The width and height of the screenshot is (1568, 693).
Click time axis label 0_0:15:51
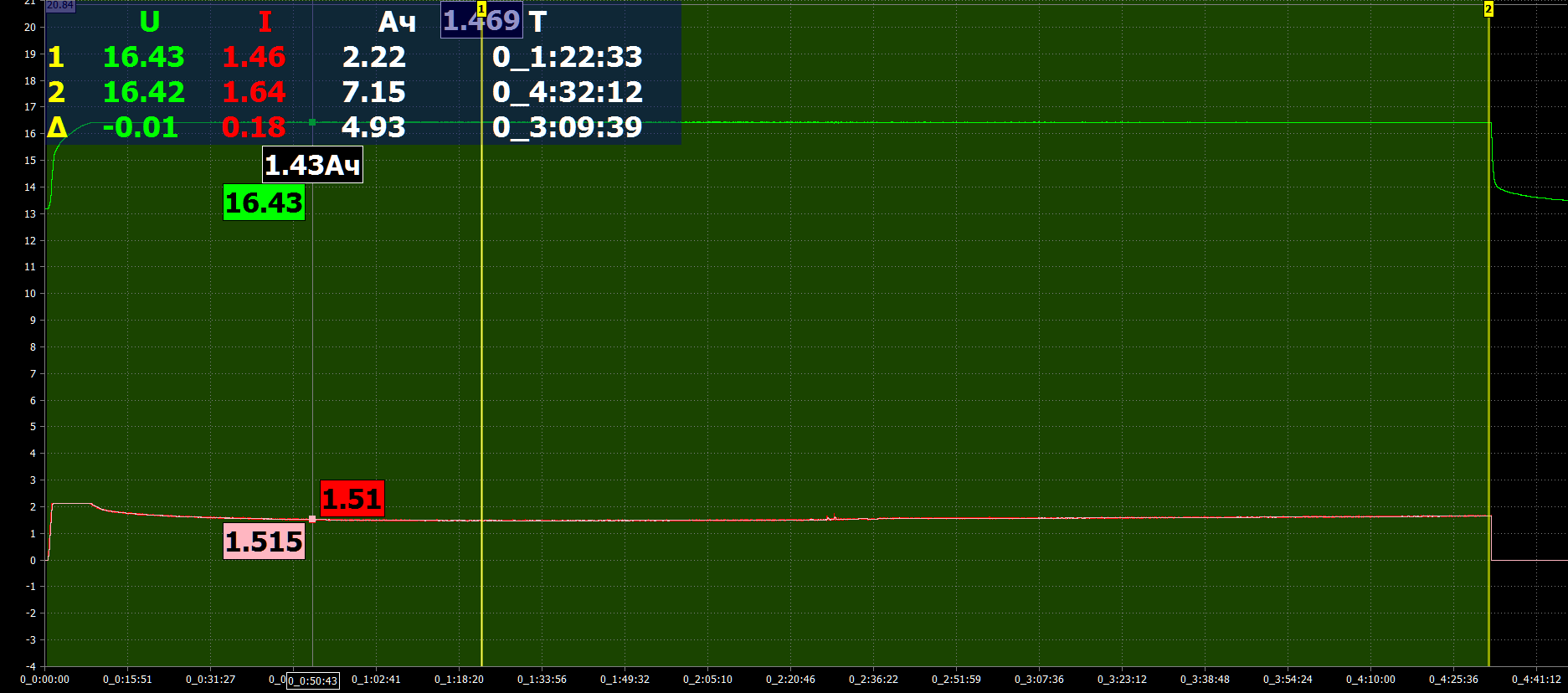[127, 680]
